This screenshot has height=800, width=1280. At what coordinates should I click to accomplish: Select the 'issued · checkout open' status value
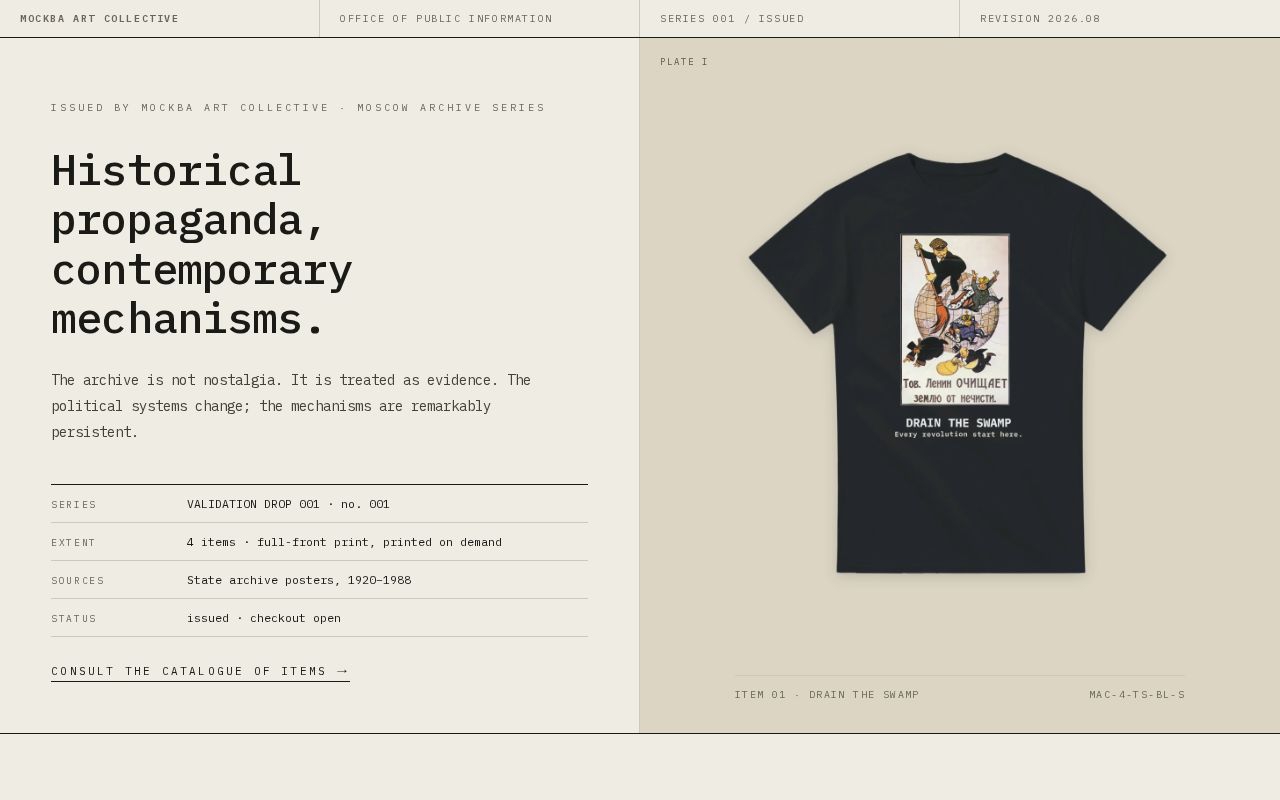pyautogui.click(x=264, y=618)
